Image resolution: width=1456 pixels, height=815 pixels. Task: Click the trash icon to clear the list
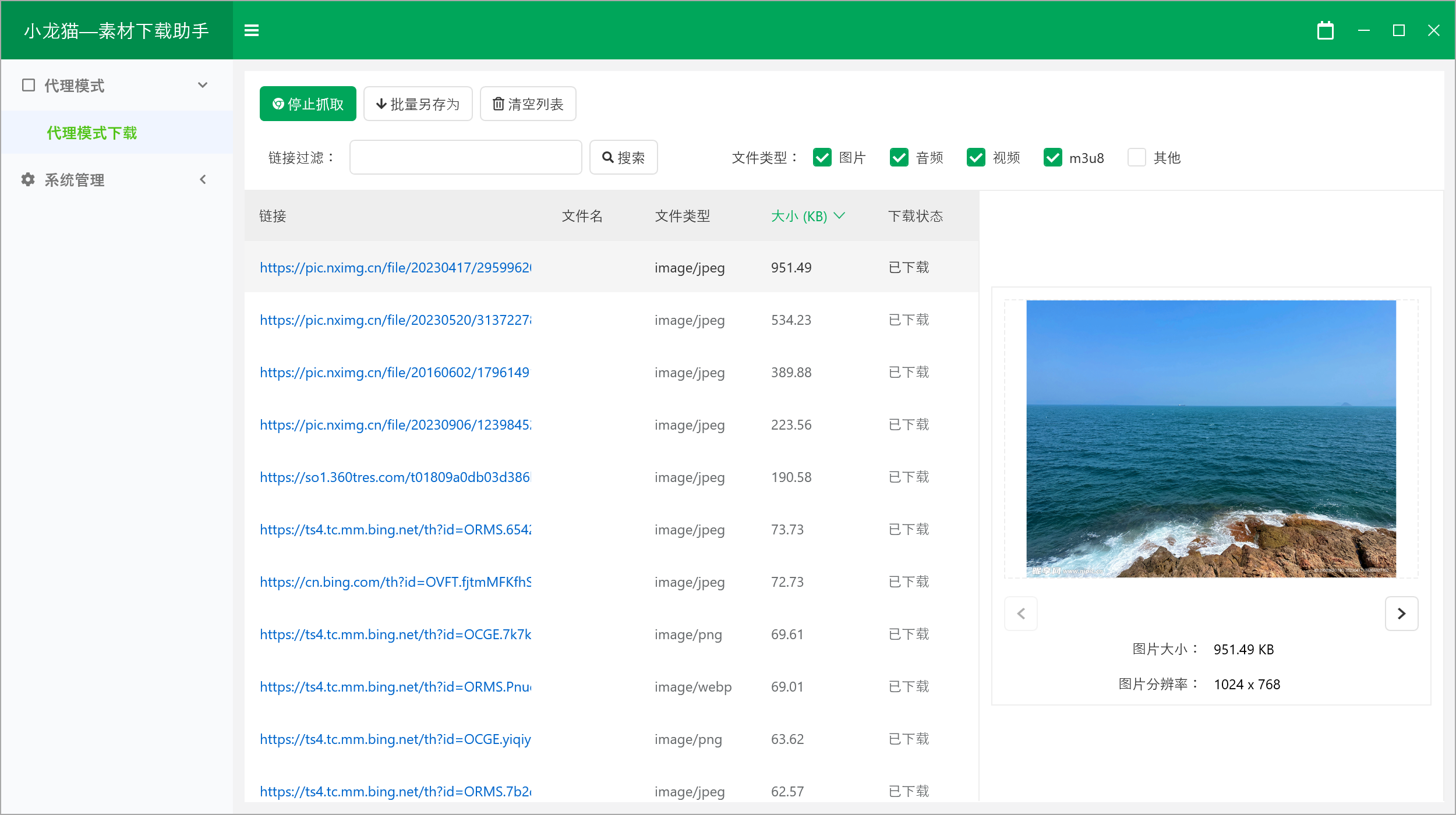499,104
